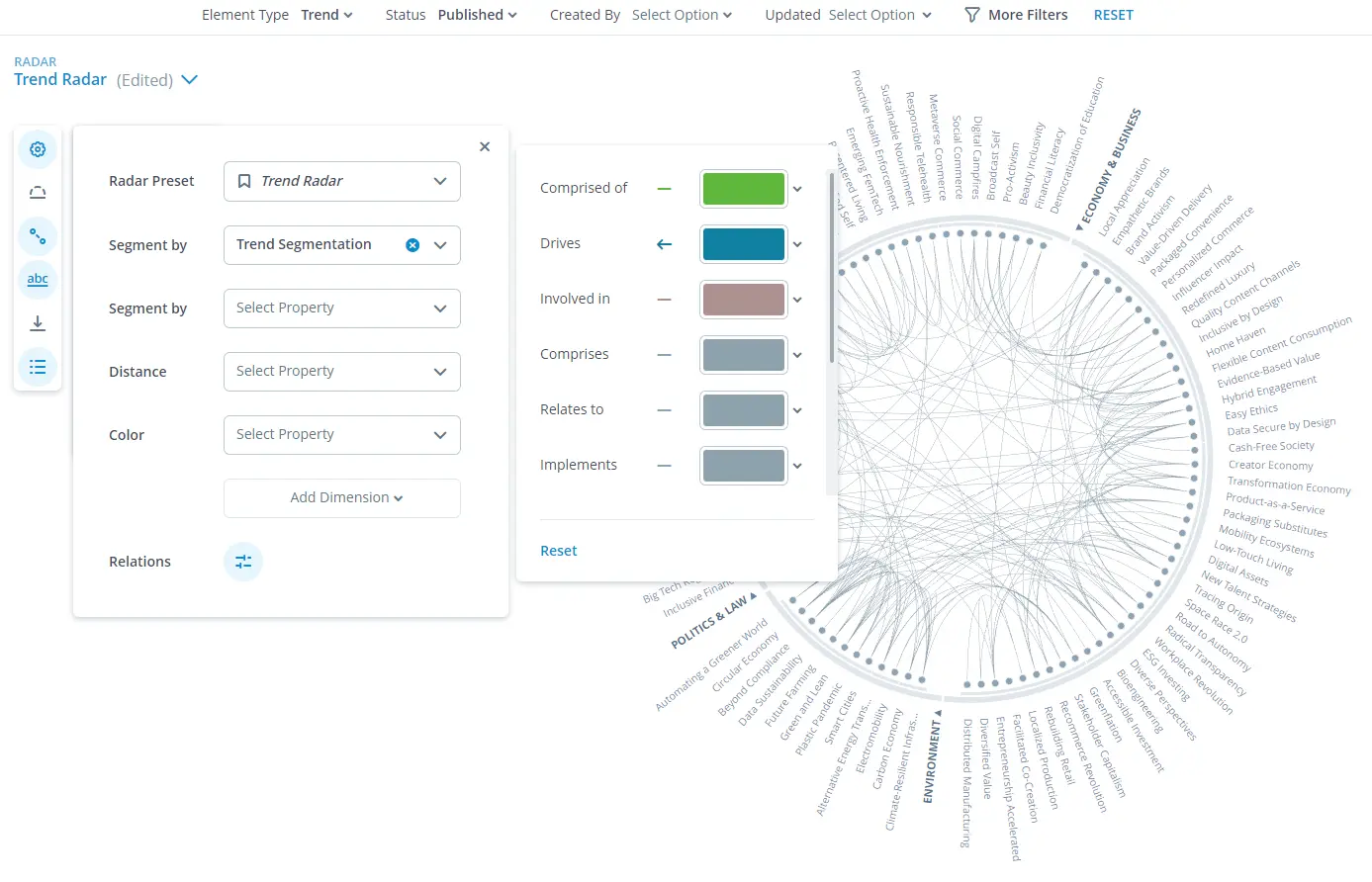Click the Product-as-a-Service trend label

1275,504
